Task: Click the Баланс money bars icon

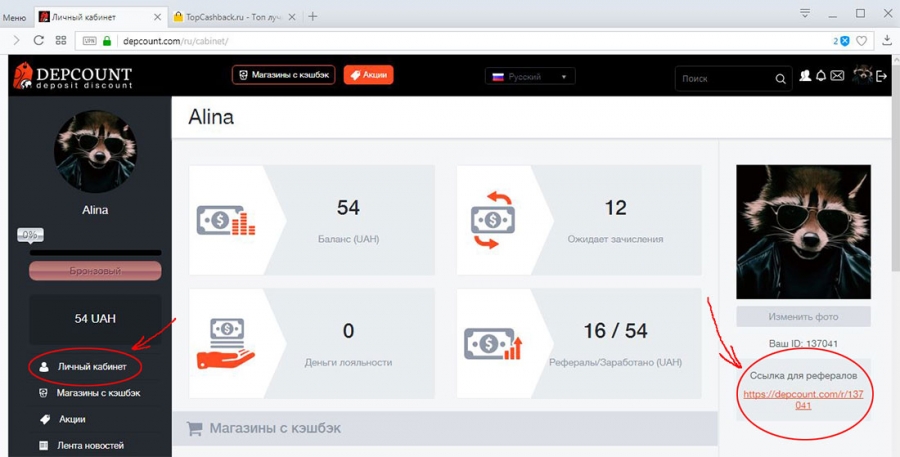Action: point(226,220)
